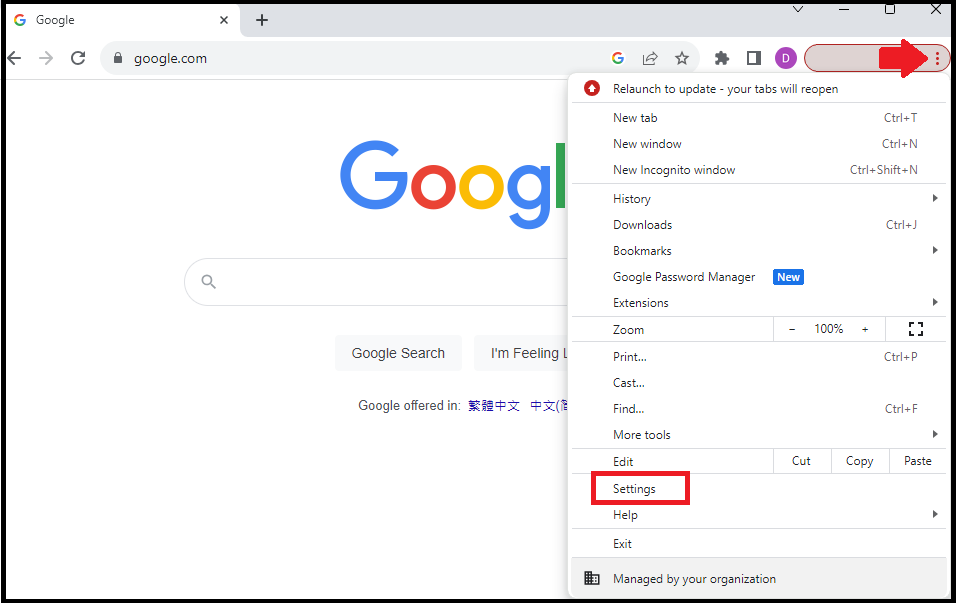Open a New Incognito window

coord(759,170)
